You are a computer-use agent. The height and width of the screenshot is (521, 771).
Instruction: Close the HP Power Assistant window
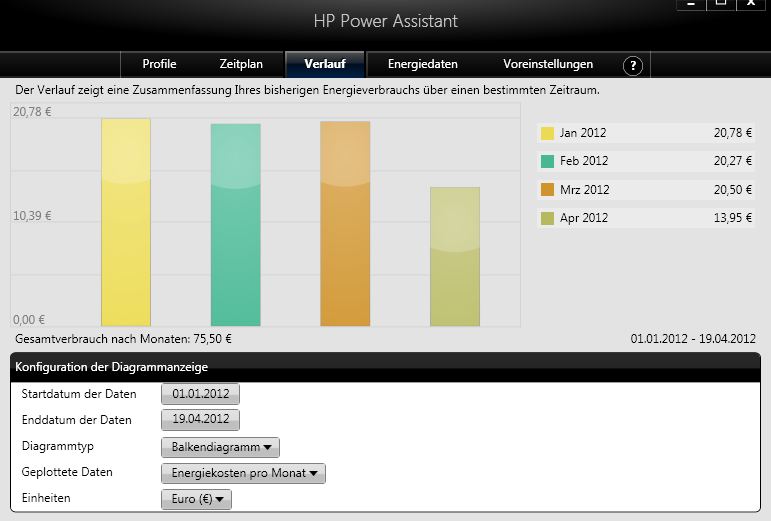(x=751, y=4)
